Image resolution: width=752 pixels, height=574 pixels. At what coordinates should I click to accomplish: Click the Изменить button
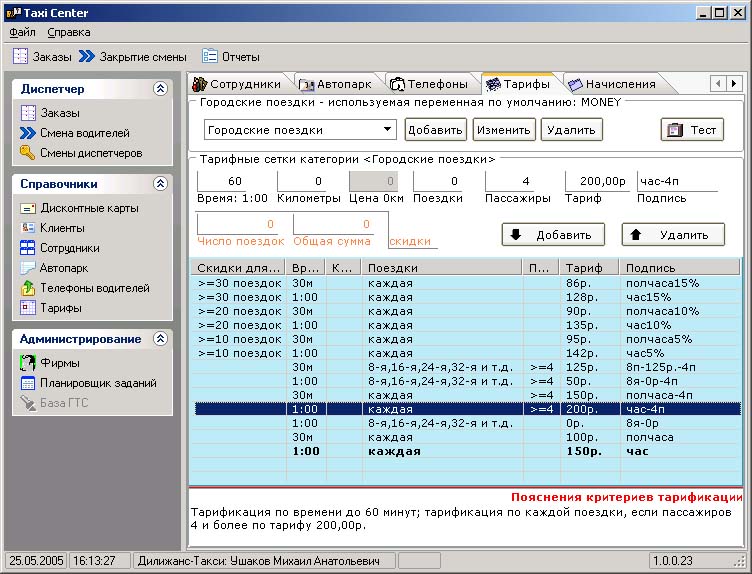click(x=504, y=129)
